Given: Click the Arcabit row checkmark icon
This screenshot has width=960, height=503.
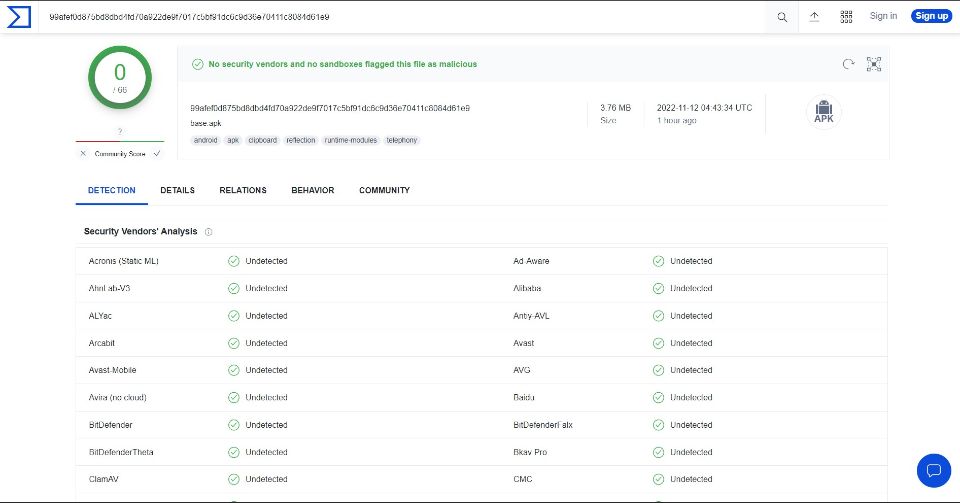Looking at the screenshot, I should pos(234,343).
